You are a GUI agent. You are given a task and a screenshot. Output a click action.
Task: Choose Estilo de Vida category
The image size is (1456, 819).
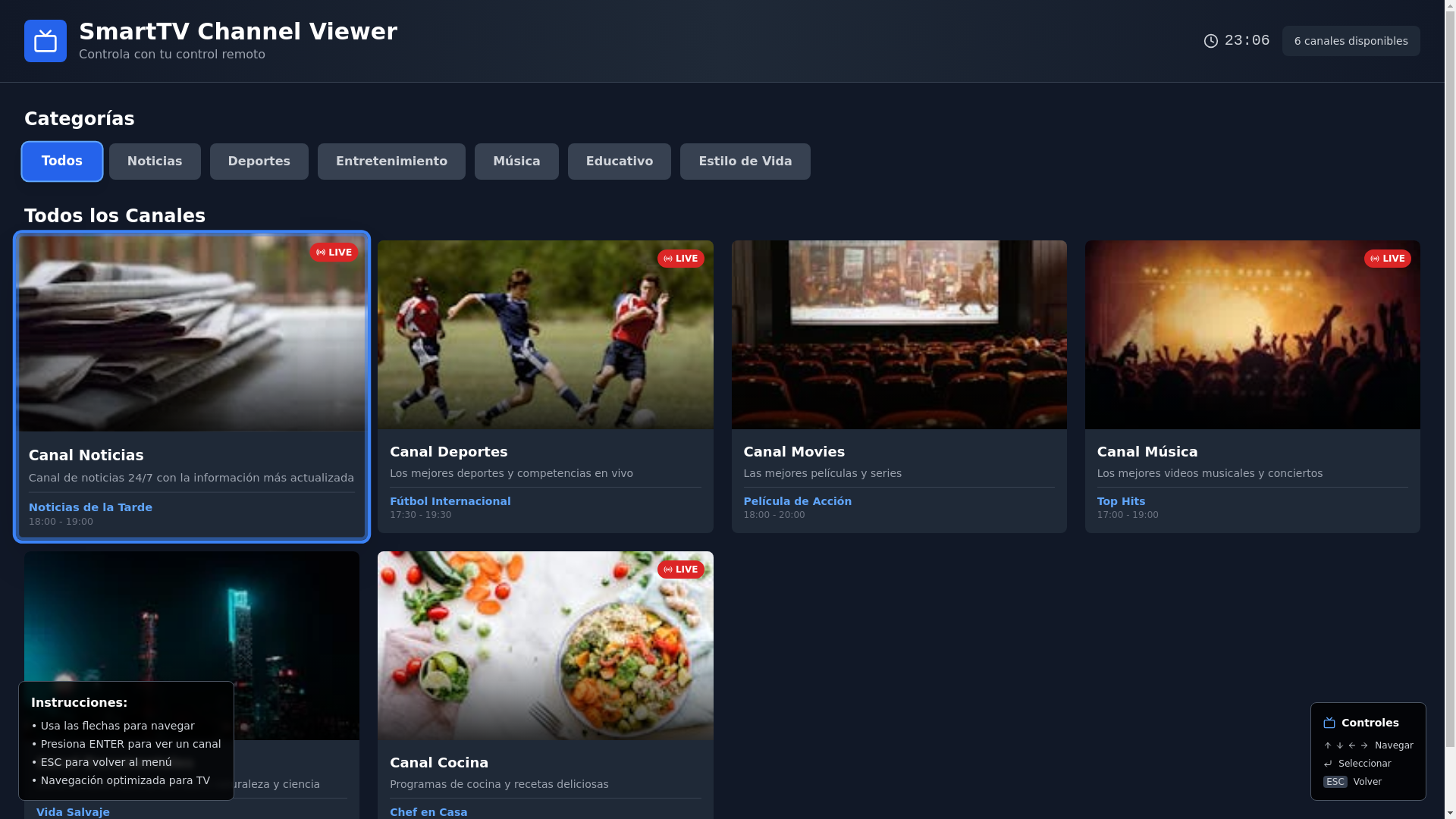(x=745, y=162)
